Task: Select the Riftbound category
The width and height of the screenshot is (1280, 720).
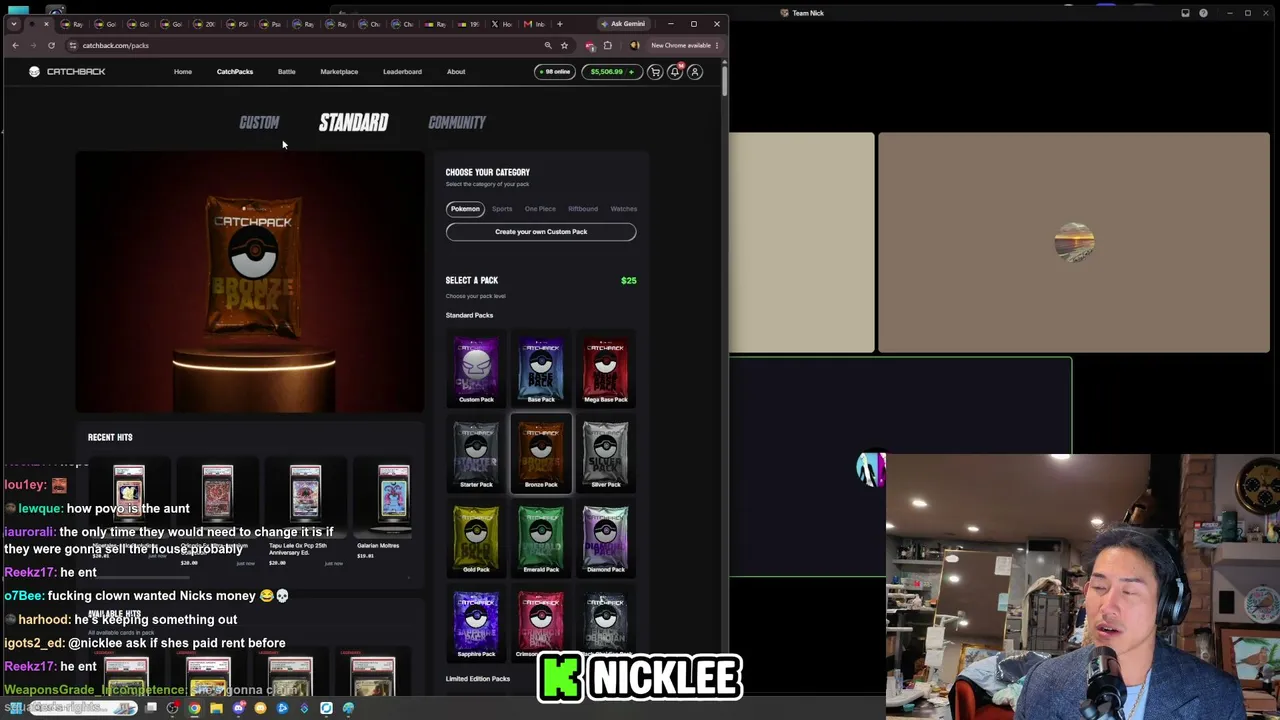Action: pyautogui.click(x=583, y=209)
